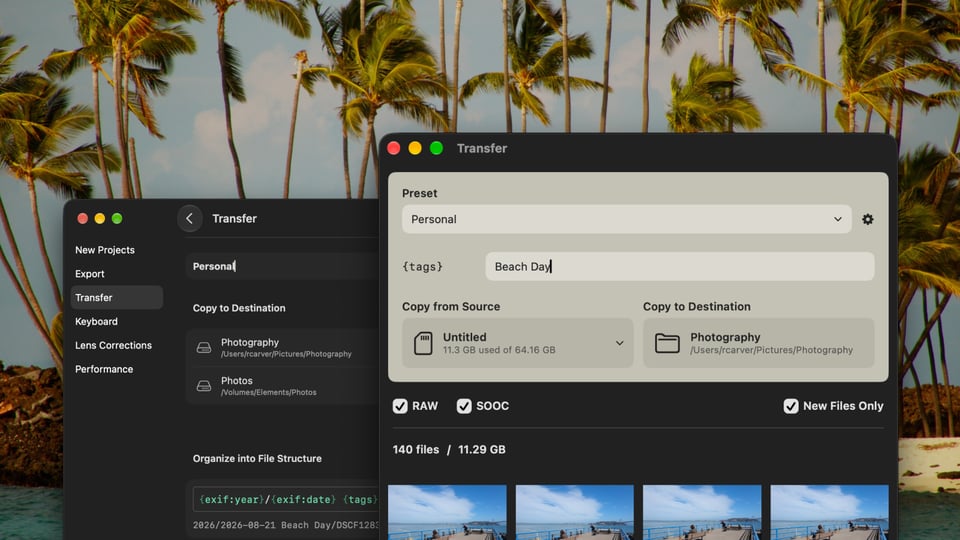Image resolution: width=960 pixels, height=540 pixels.
Task: Click the 2026/2026-08-21 Beach Day path preview
Action: (286, 525)
